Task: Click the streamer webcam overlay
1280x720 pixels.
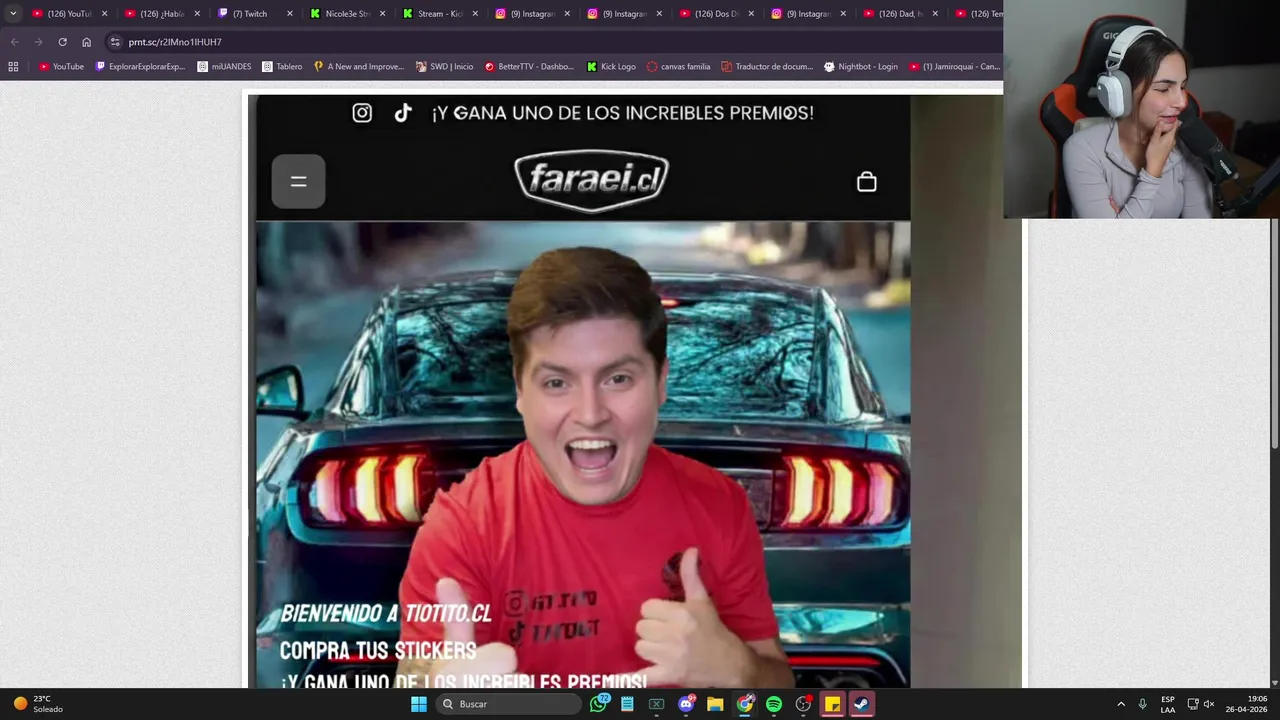Action: (x=1141, y=109)
